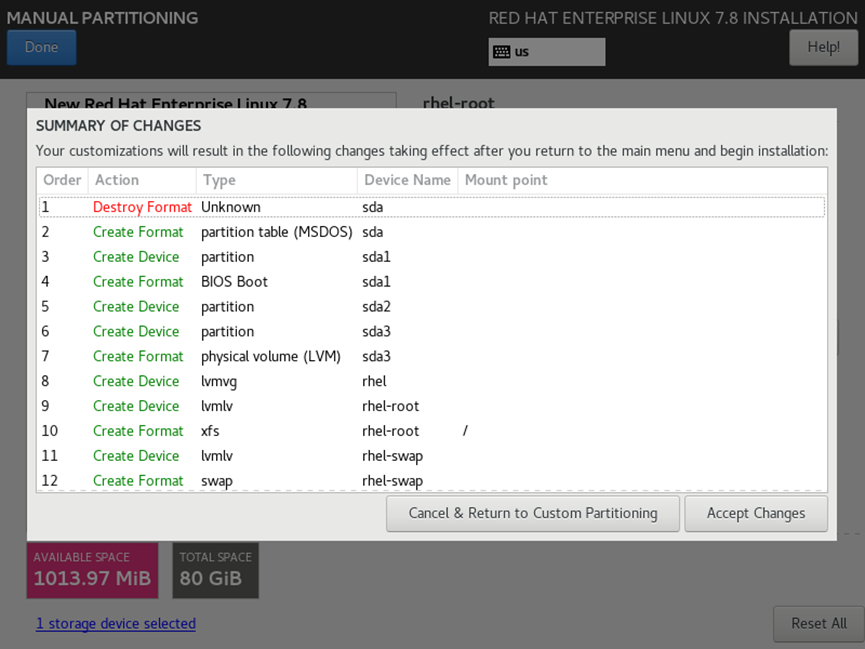Select the lvmvg rhel row
865x649 pixels.
[x=432, y=381]
